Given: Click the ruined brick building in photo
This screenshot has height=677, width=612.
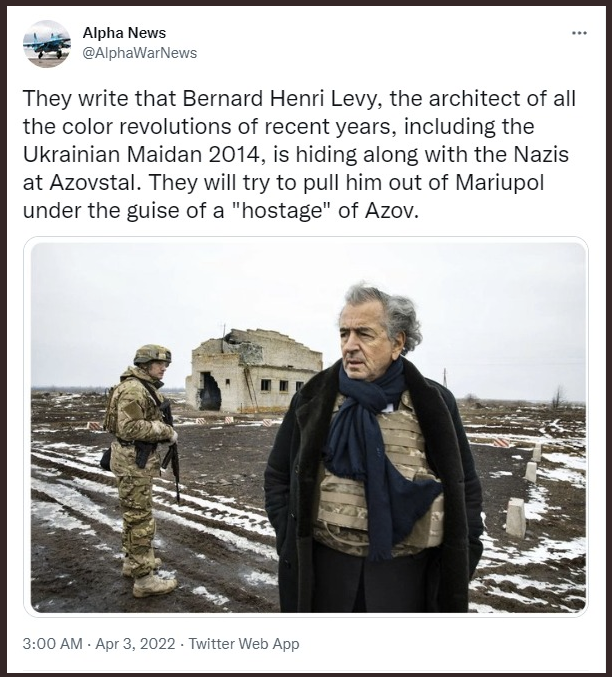Looking at the screenshot, I should [x=253, y=371].
